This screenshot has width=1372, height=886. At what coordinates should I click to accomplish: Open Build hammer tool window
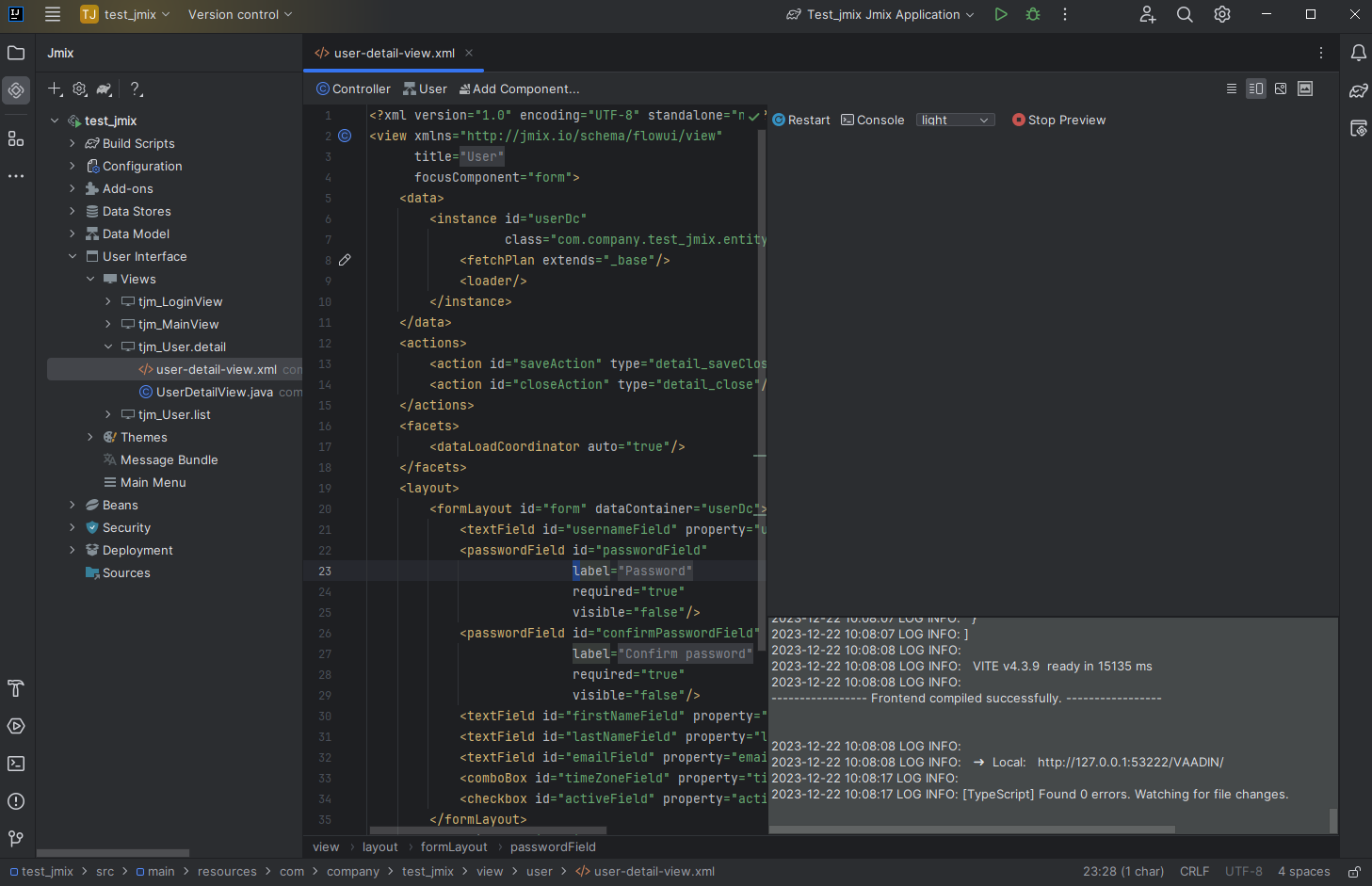tap(16, 688)
